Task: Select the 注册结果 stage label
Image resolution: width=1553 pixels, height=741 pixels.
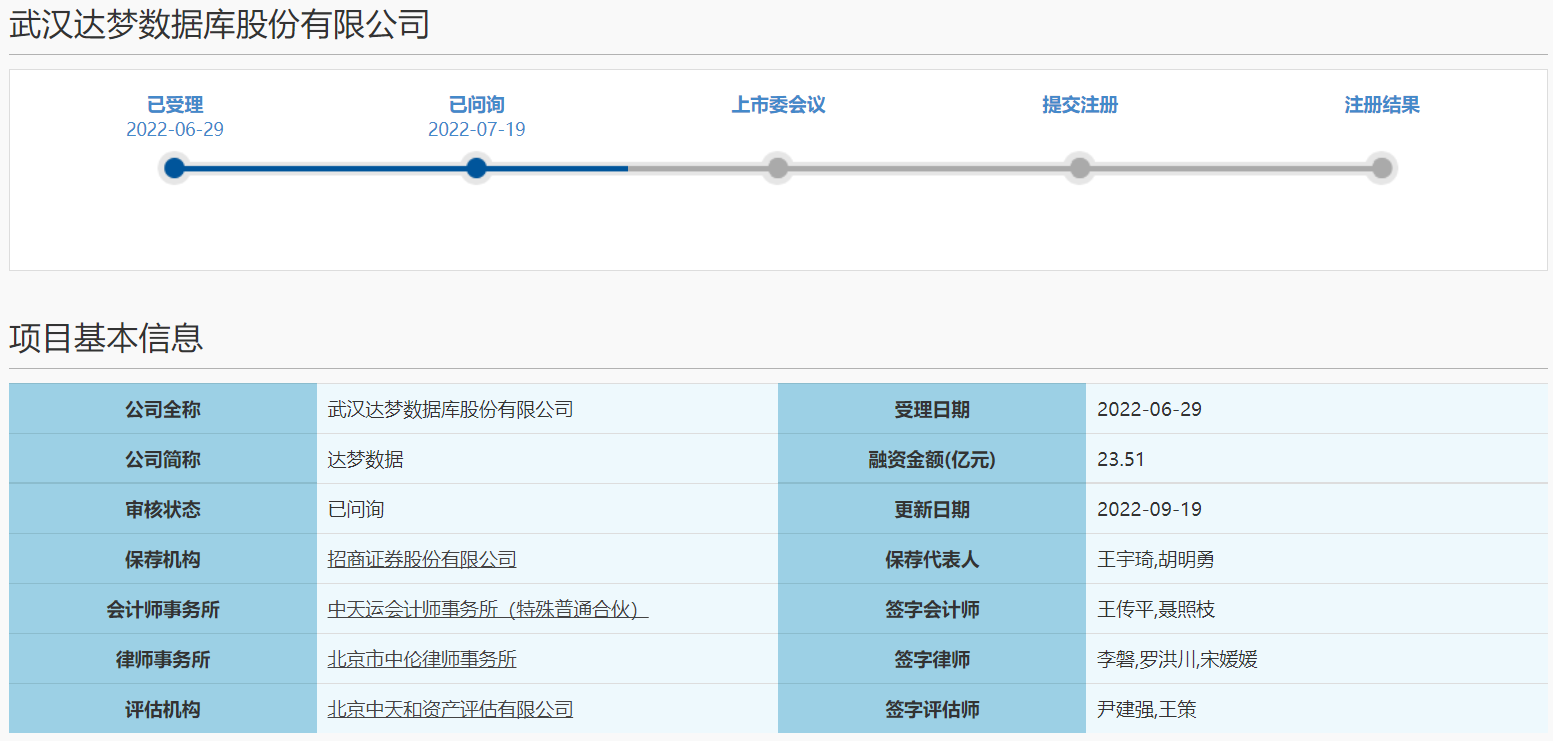Action: coord(1381,103)
